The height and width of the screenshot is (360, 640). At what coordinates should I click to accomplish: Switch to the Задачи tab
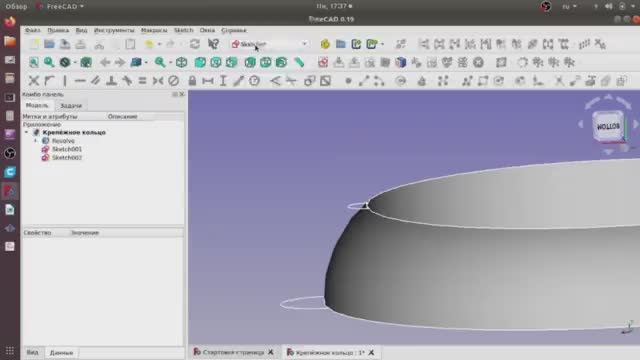(71, 105)
